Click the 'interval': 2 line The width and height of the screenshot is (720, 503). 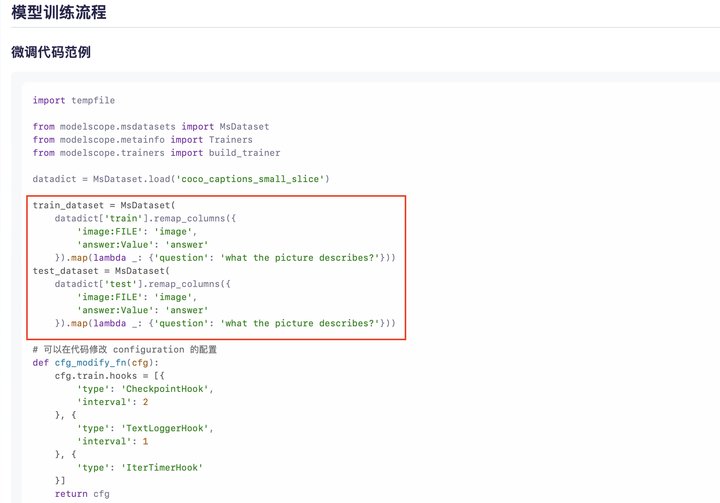pos(113,402)
